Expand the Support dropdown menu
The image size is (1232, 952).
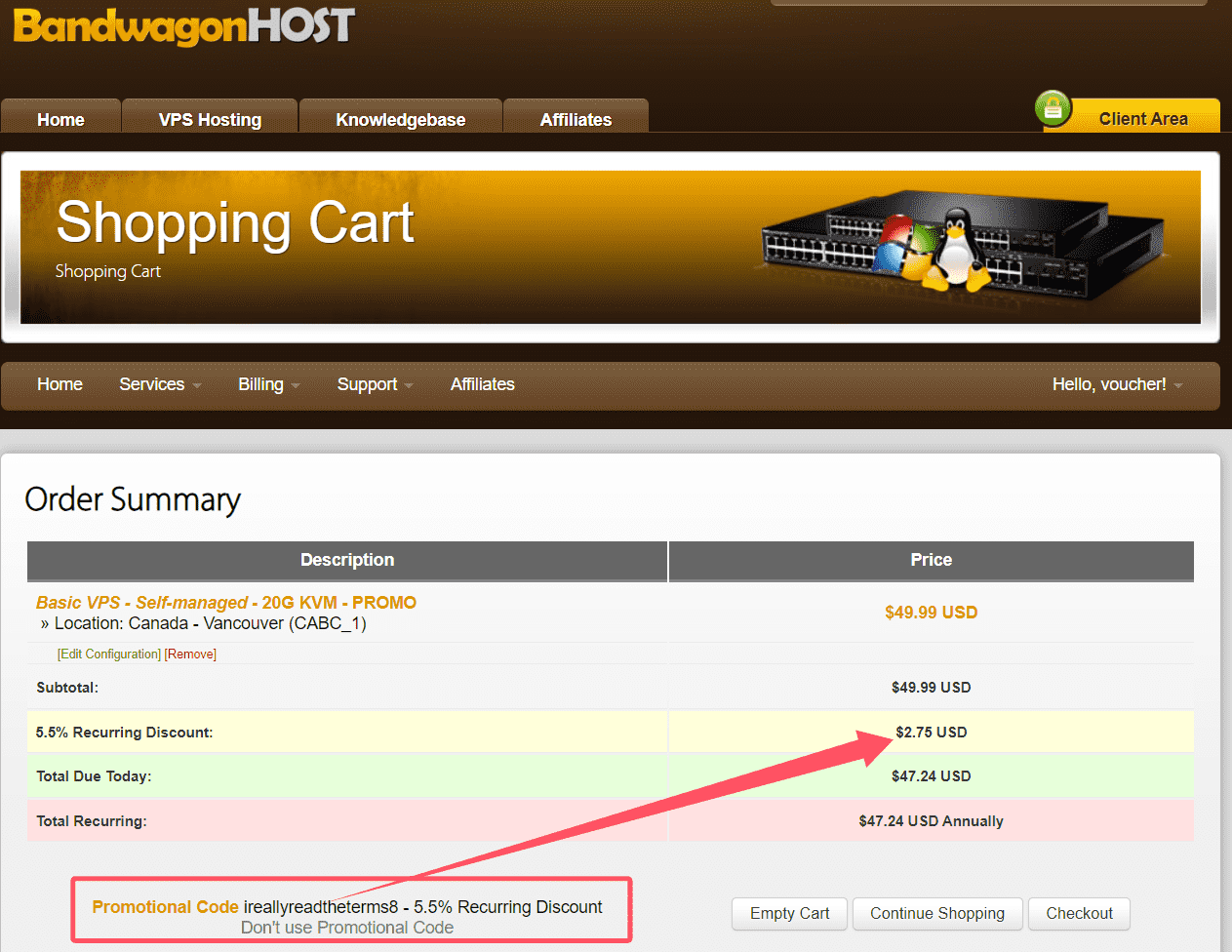click(x=375, y=384)
